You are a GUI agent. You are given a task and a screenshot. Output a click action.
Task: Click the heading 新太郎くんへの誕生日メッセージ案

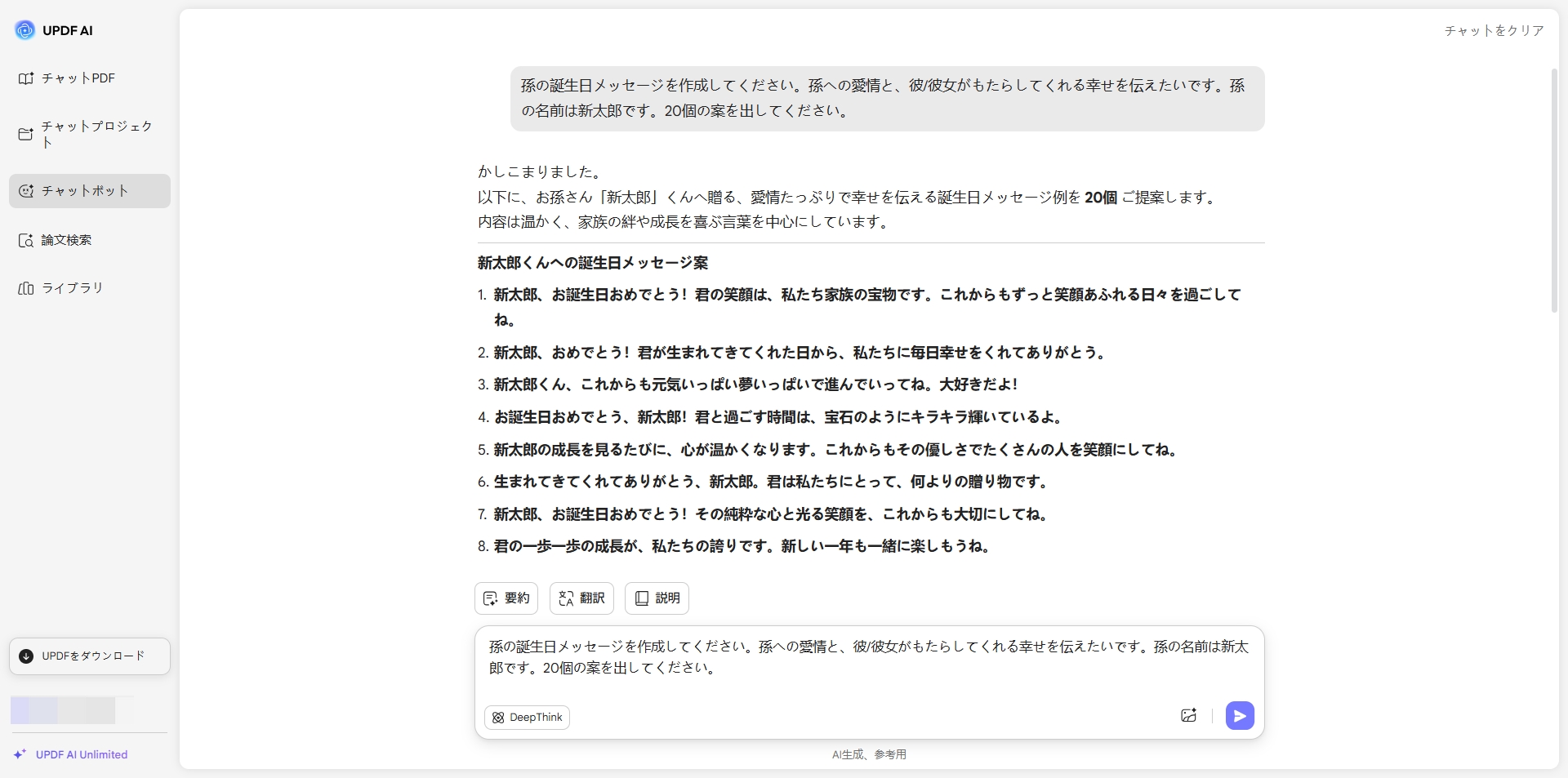593,263
